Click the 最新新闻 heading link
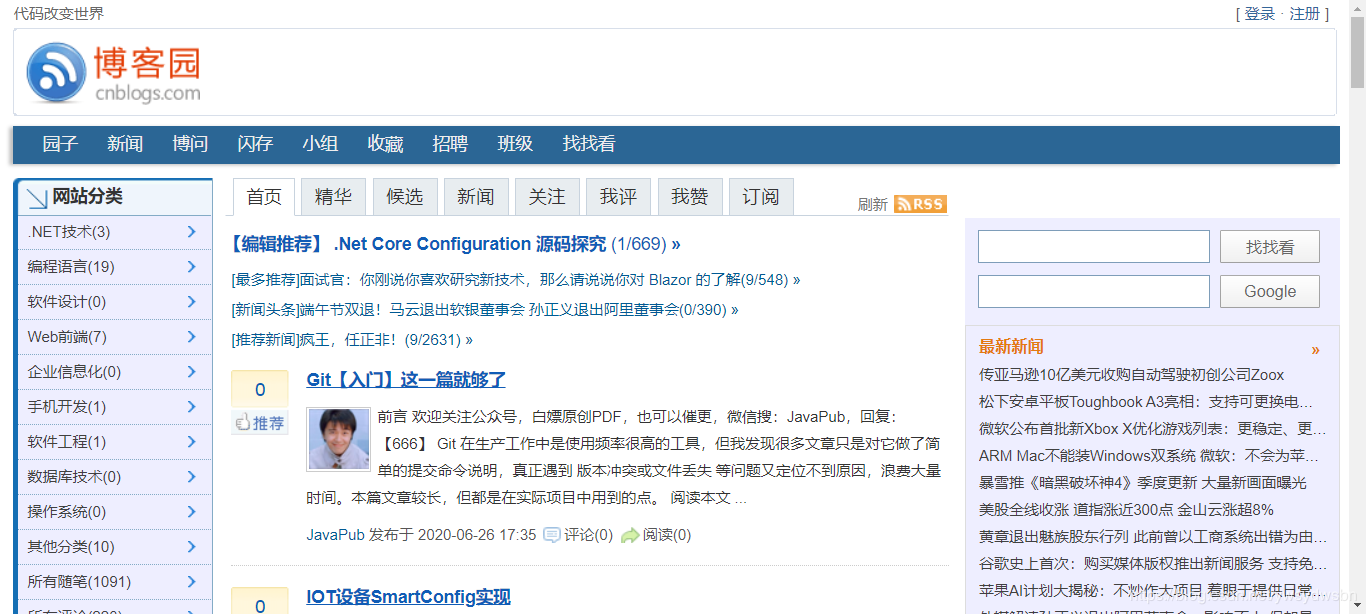The image size is (1366, 614). click(1011, 347)
